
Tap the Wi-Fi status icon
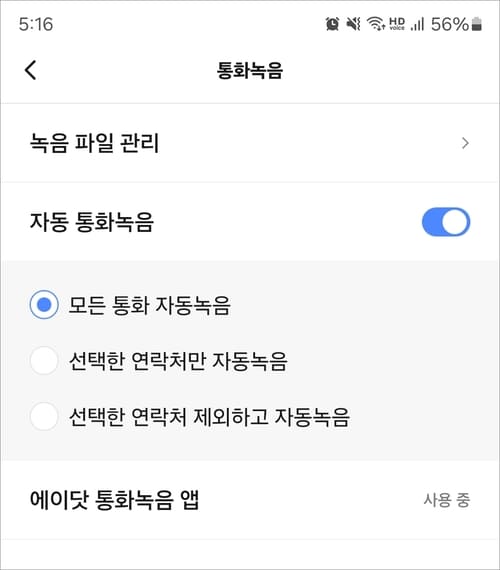pyautogui.click(x=376, y=24)
